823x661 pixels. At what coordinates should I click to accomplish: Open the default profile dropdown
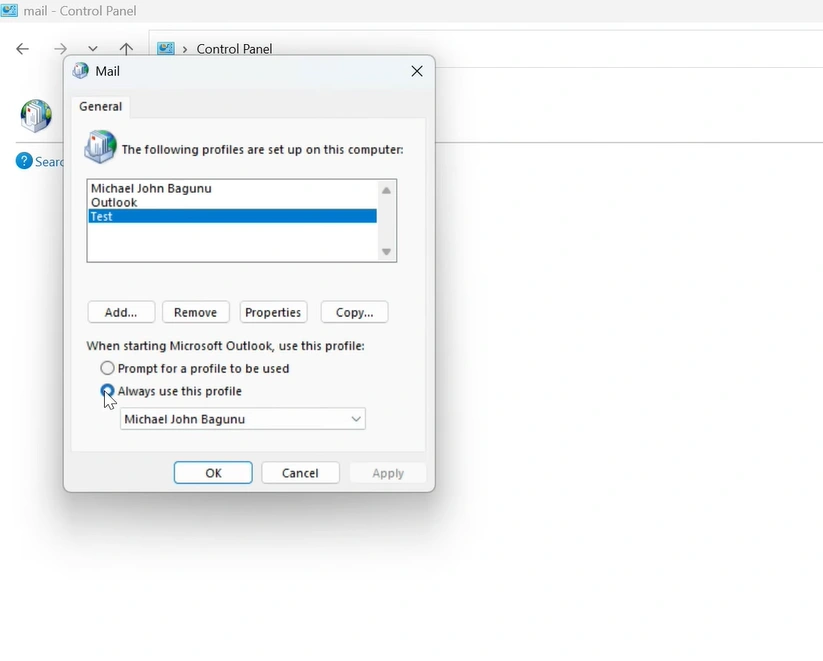242,419
